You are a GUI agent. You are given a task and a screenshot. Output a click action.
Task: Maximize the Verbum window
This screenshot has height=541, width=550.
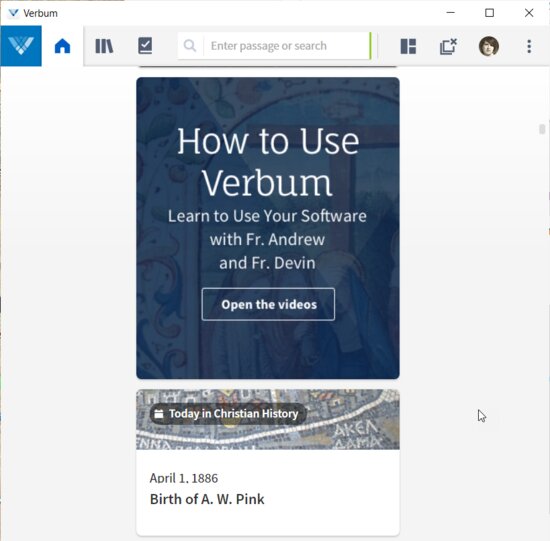coord(489,13)
